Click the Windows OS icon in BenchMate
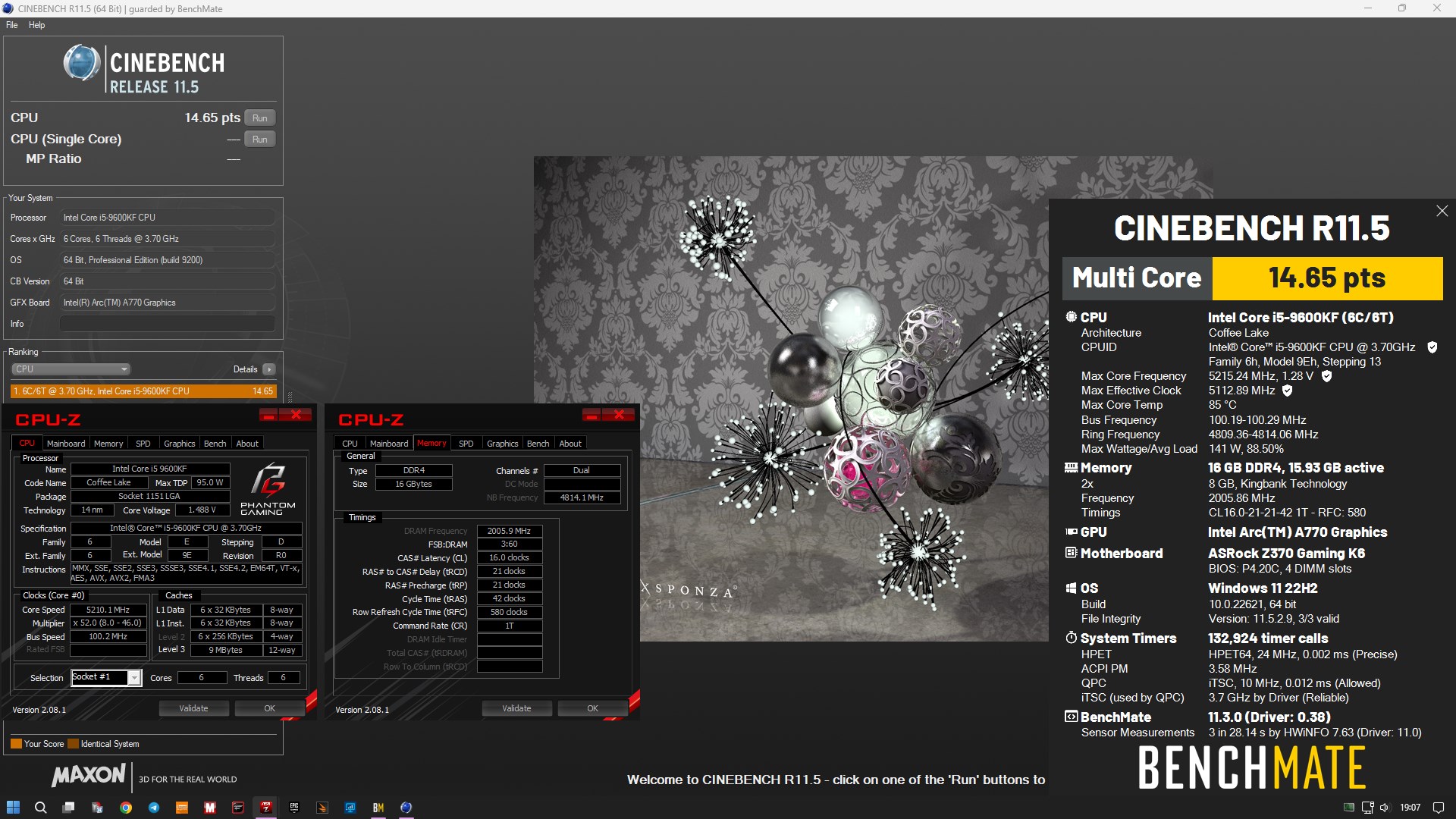The width and height of the screenshot is (1456, 819). 1071,588
